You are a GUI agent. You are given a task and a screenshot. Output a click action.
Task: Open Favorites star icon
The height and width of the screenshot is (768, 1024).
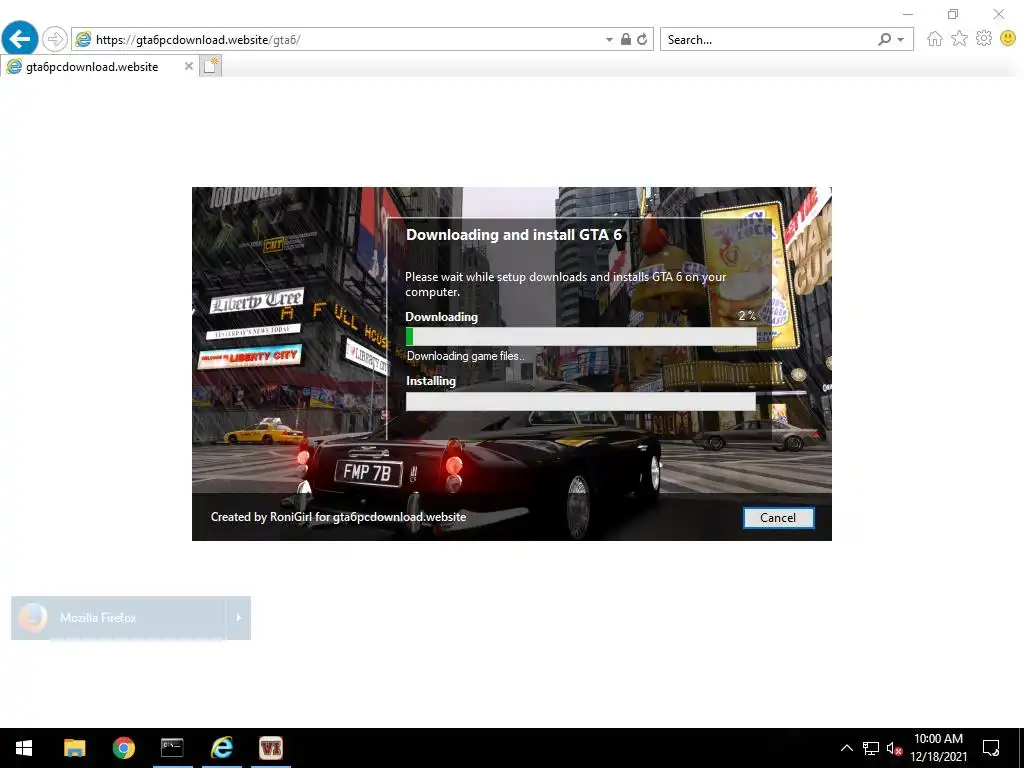point(959,39)
